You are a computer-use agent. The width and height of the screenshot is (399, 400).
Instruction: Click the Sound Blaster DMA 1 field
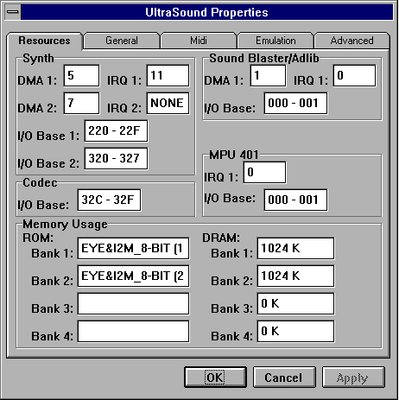point(268,76)
